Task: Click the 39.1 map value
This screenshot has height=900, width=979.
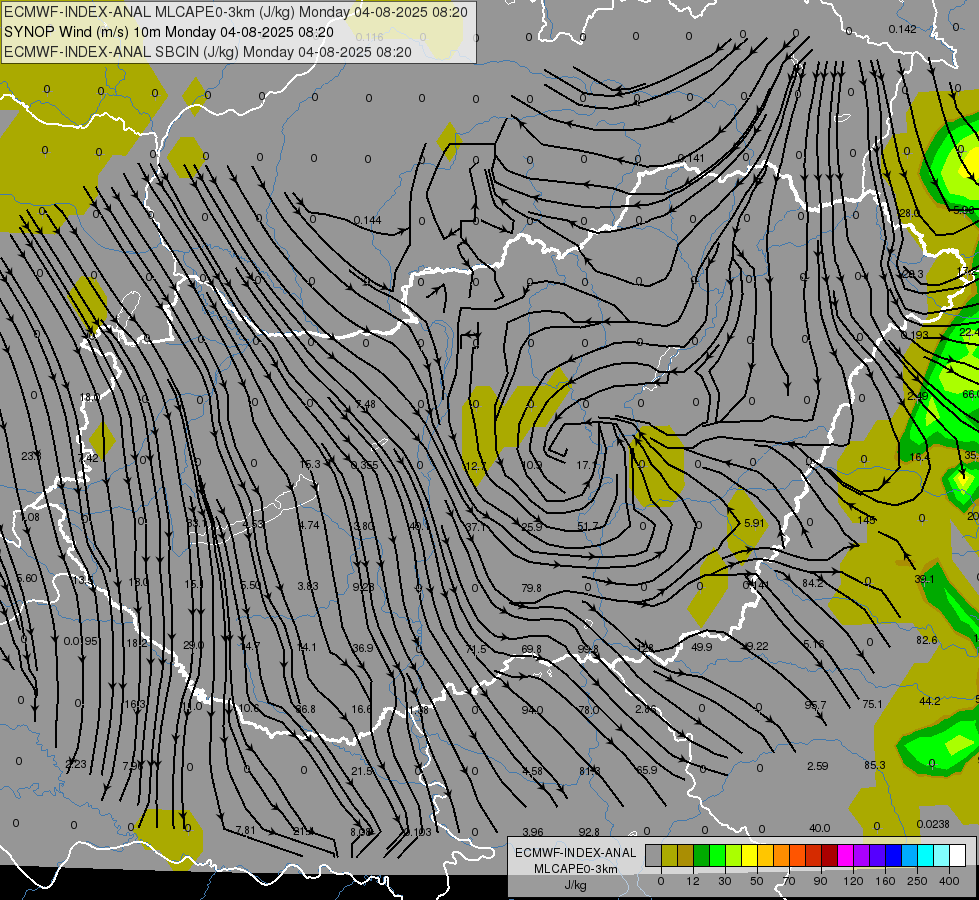Action: tap(925, 579)
